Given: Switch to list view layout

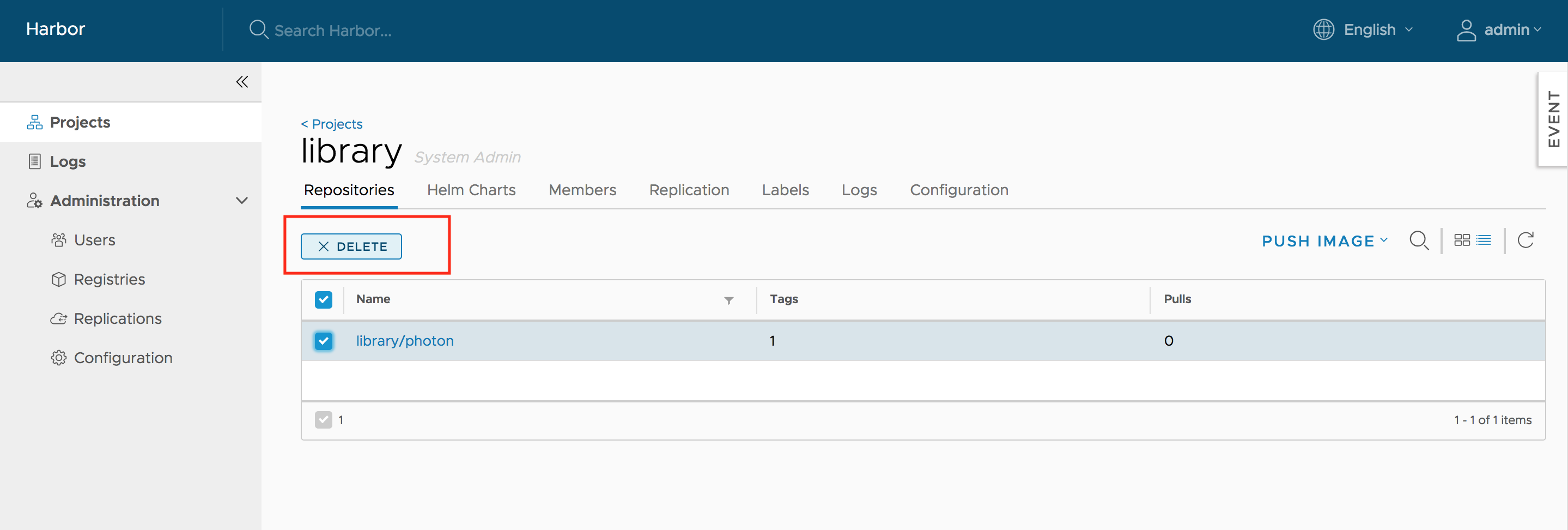Looking at the screenshot, I should (1484, 240).
